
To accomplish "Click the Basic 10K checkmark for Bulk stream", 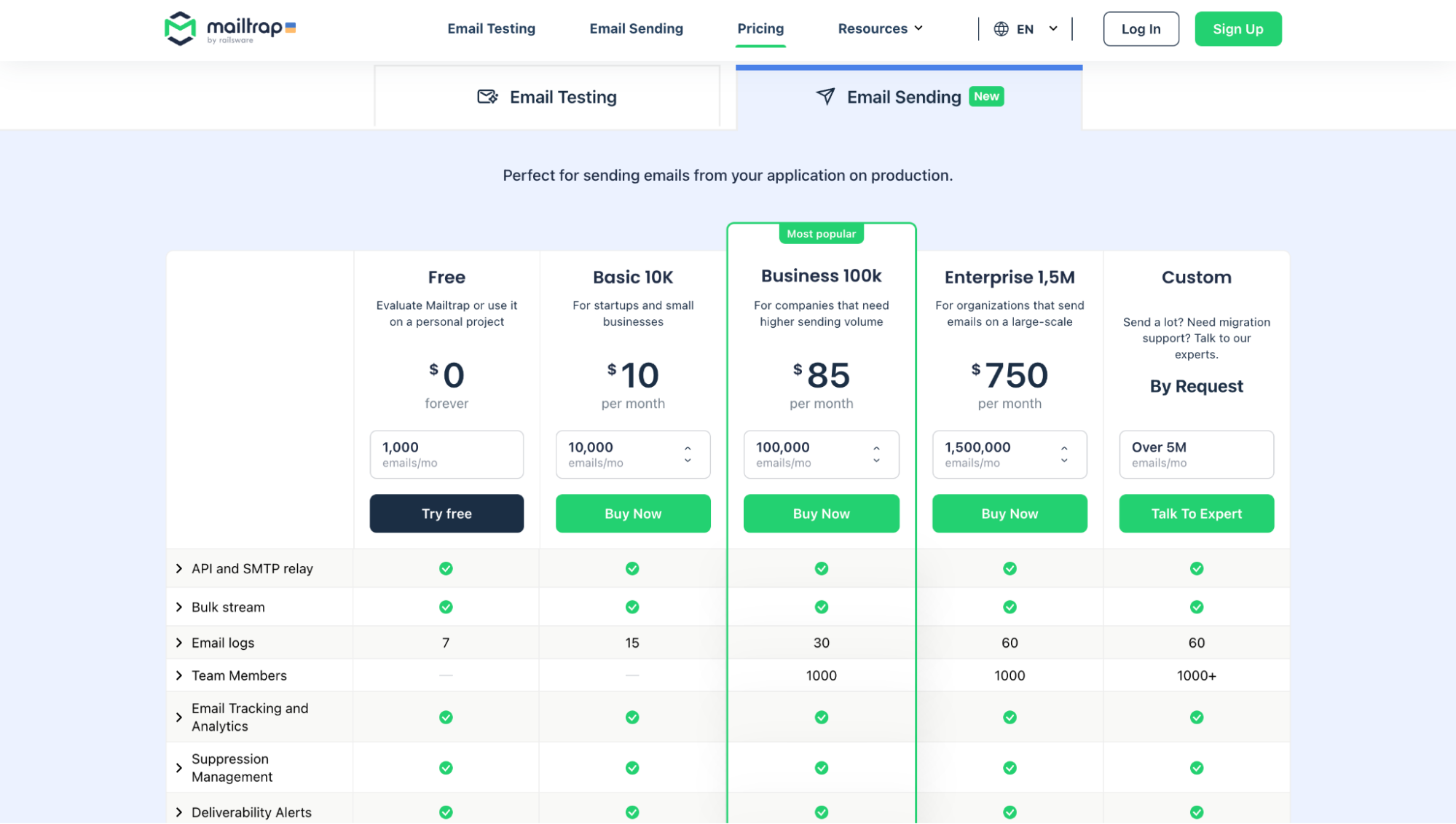I will tap(632, 607).
